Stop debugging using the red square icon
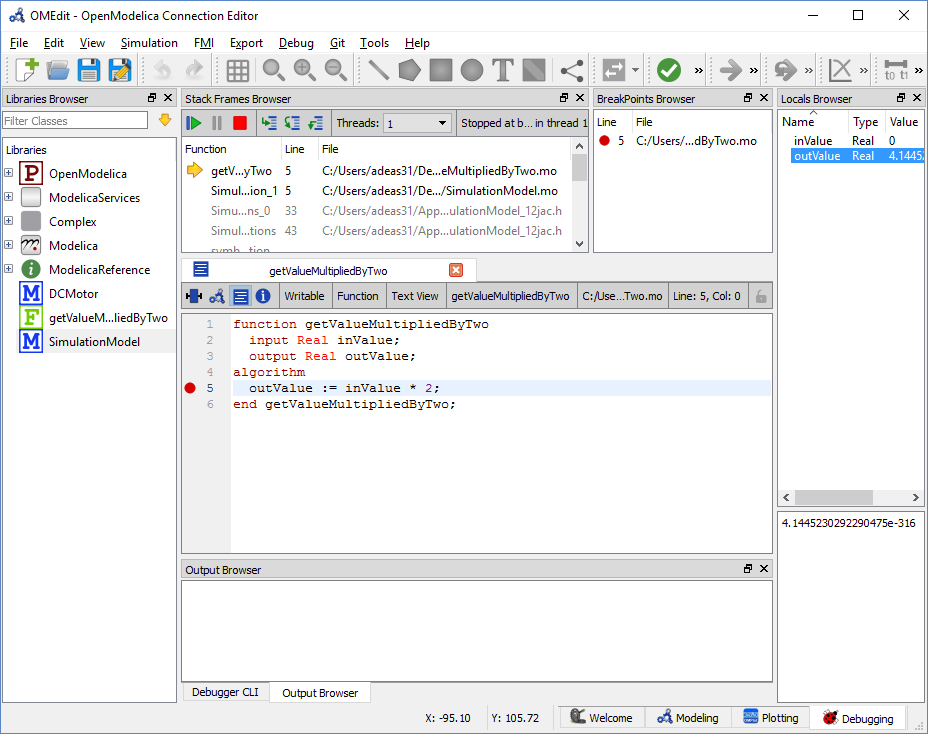 click(238, 123)
